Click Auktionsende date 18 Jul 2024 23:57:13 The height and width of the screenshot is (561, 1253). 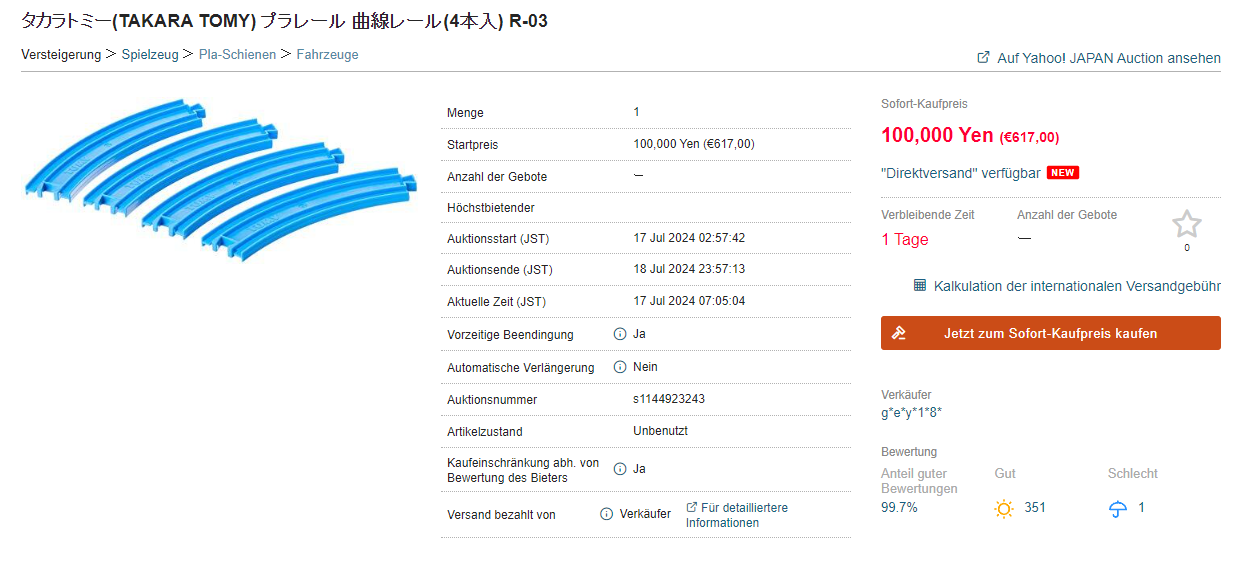pos(689,270)
